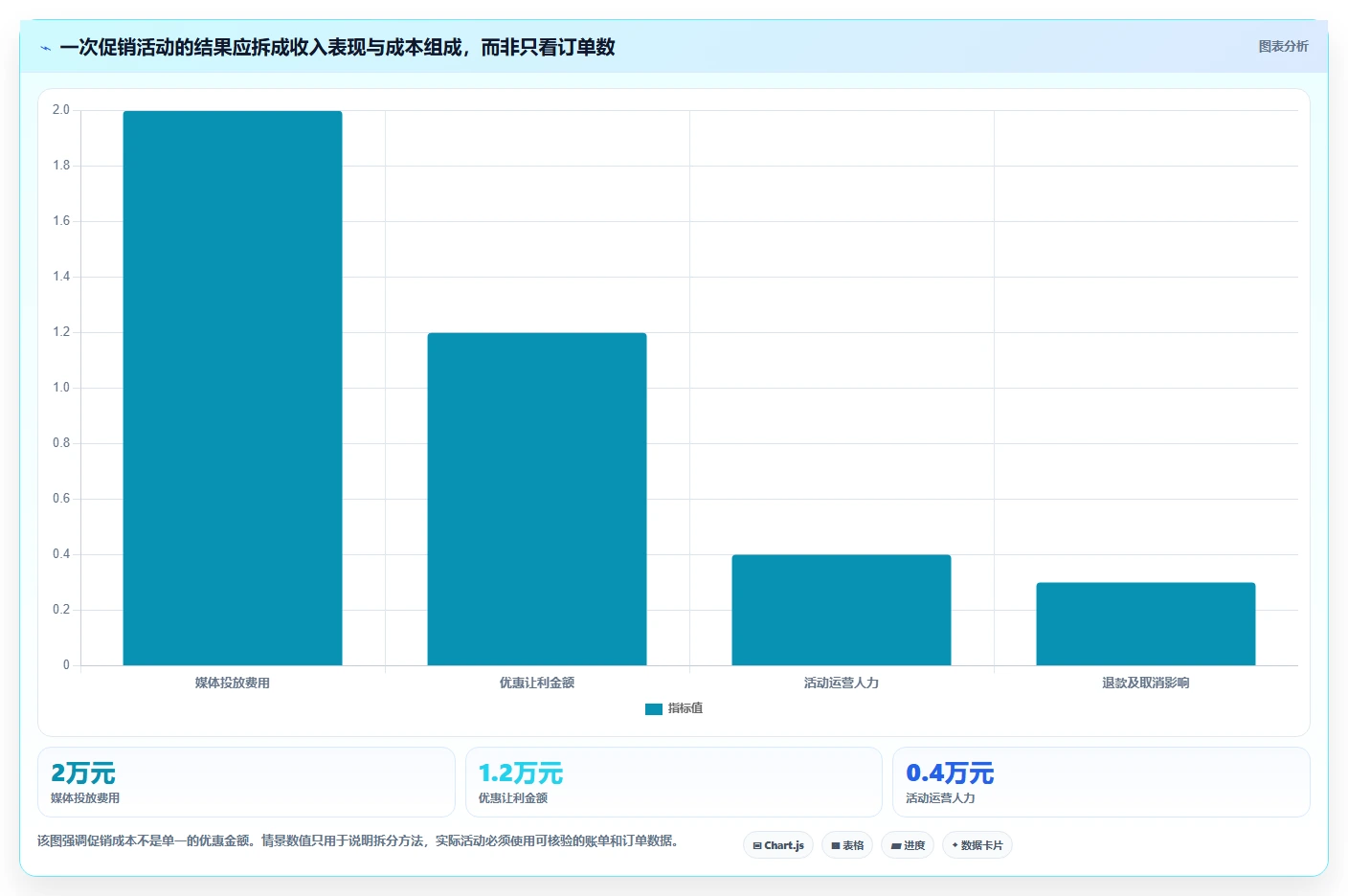Click the 退款及取消影响 bar in the chart
Viewport: 1348px width, 896px height.
point(1146,624)
